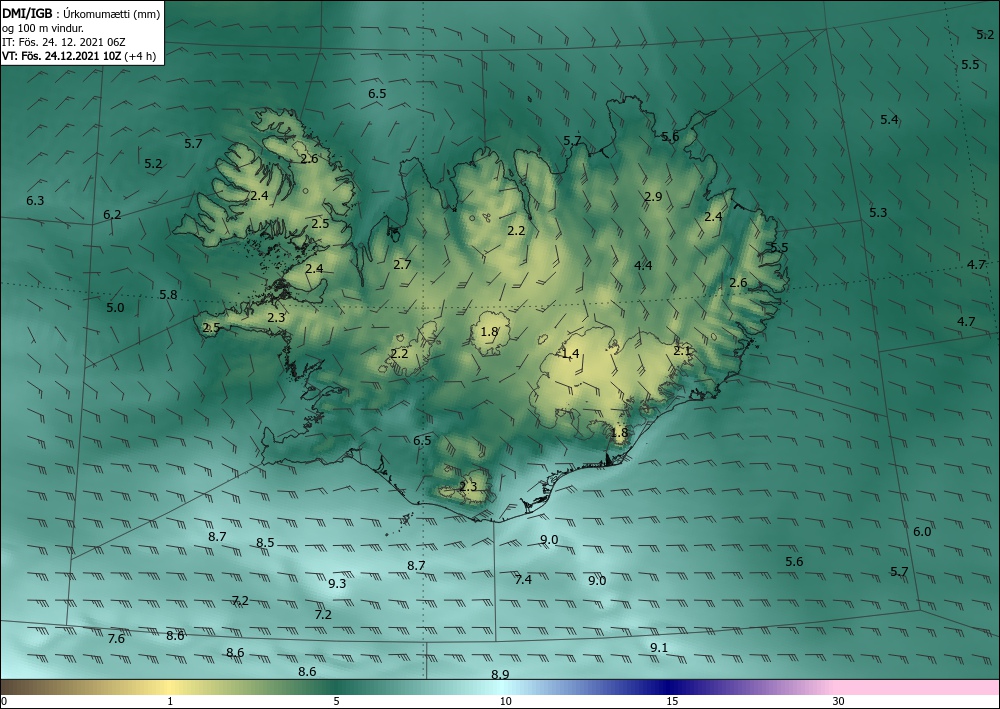Click the 1 label on the colorbar

[x=170, y=701]
